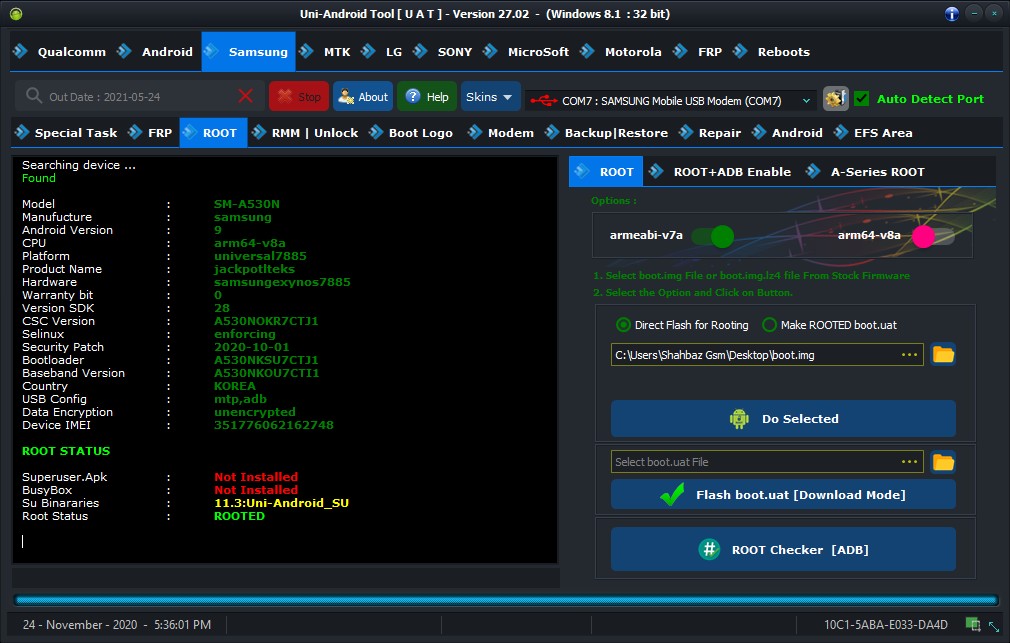Click the three dots in boot.img path field

(909, 355)
